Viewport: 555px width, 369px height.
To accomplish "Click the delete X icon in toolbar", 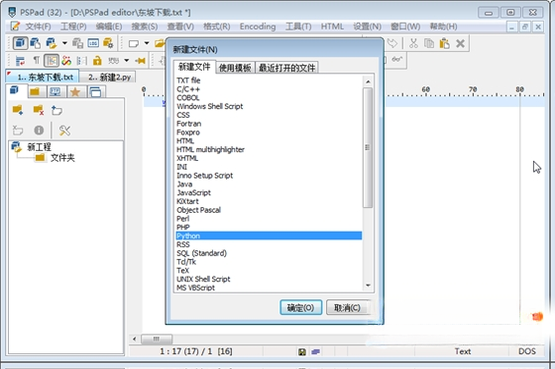I will [460, 44].
